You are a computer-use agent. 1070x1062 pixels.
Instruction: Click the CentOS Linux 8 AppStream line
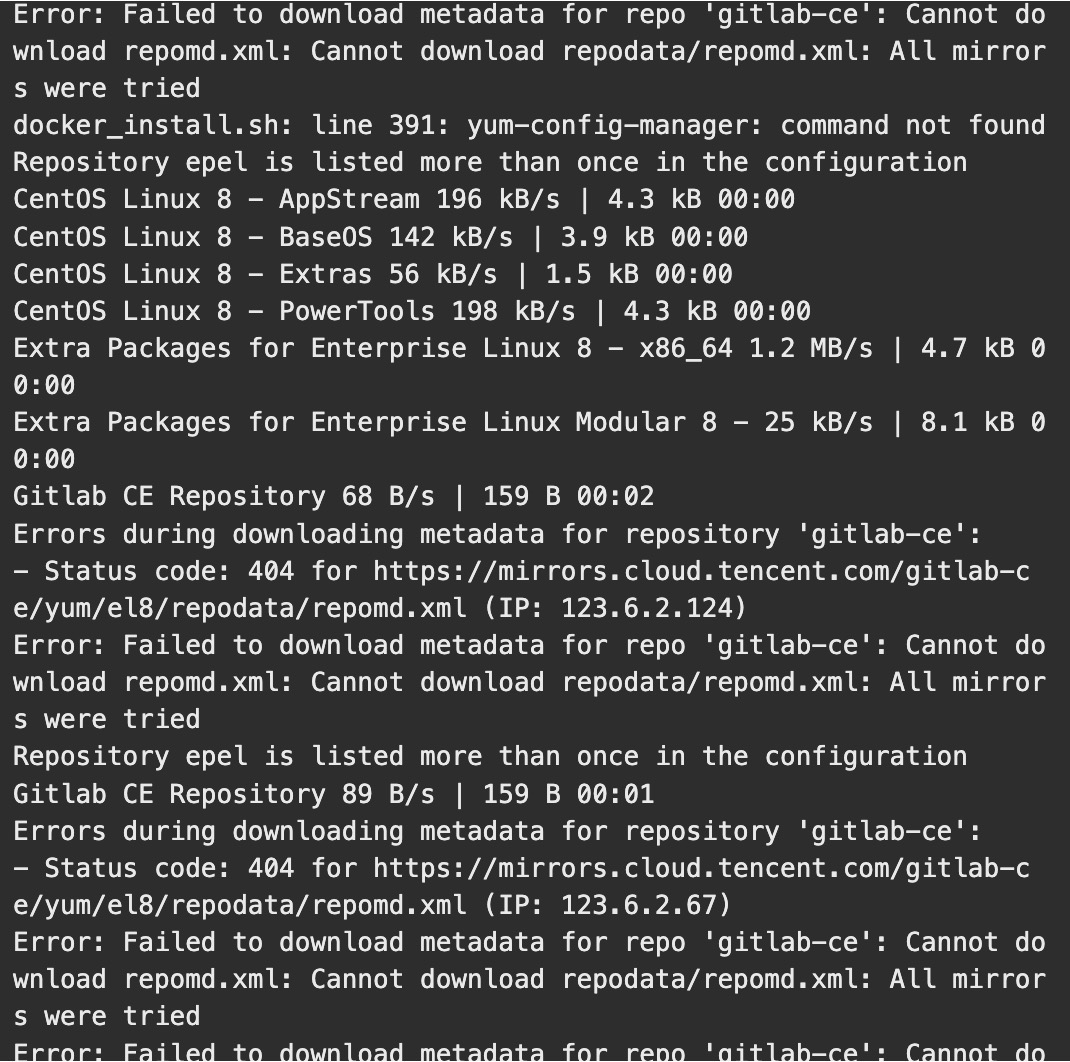point(215,199)
